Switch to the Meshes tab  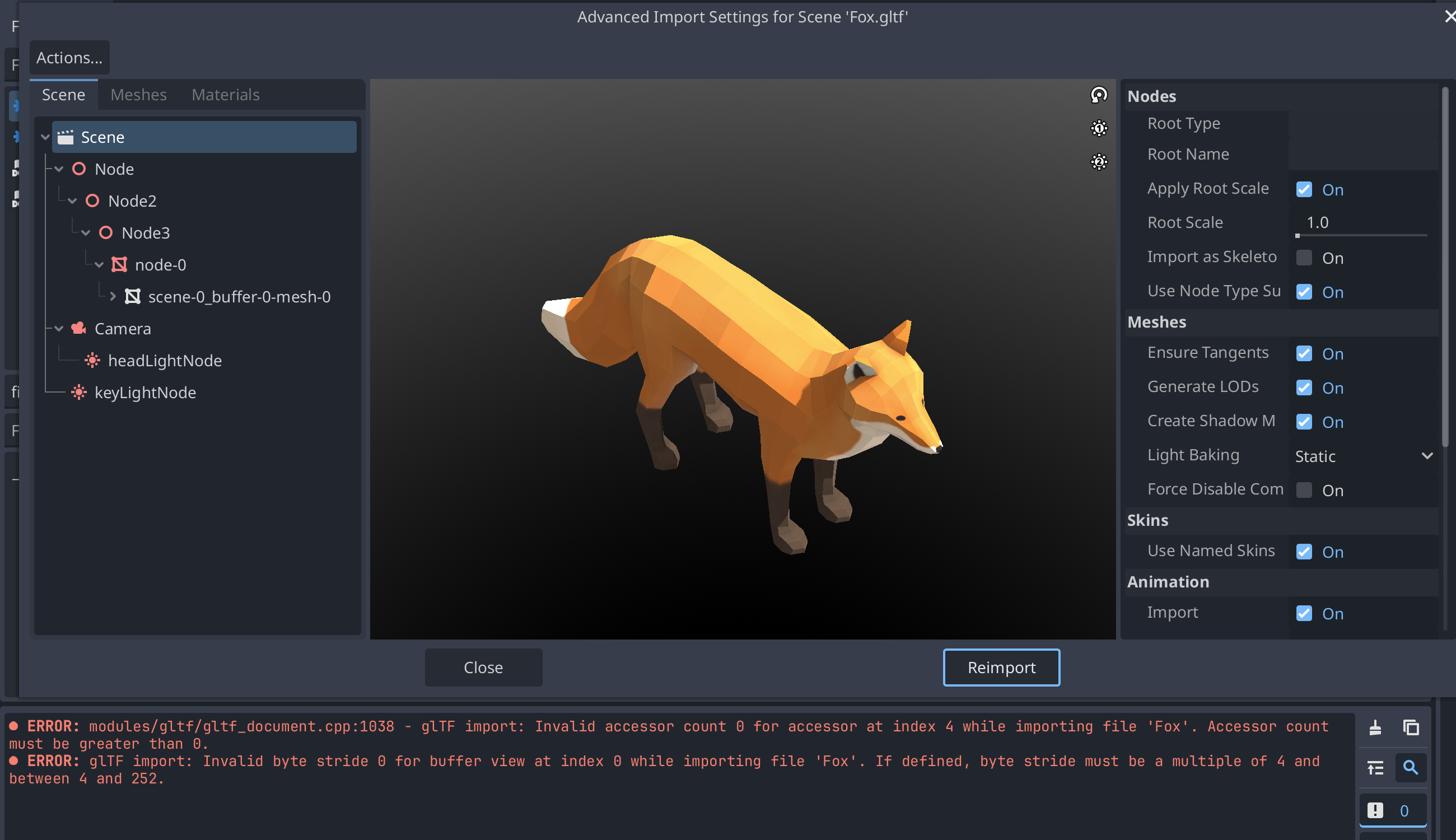tap(138, 95)
